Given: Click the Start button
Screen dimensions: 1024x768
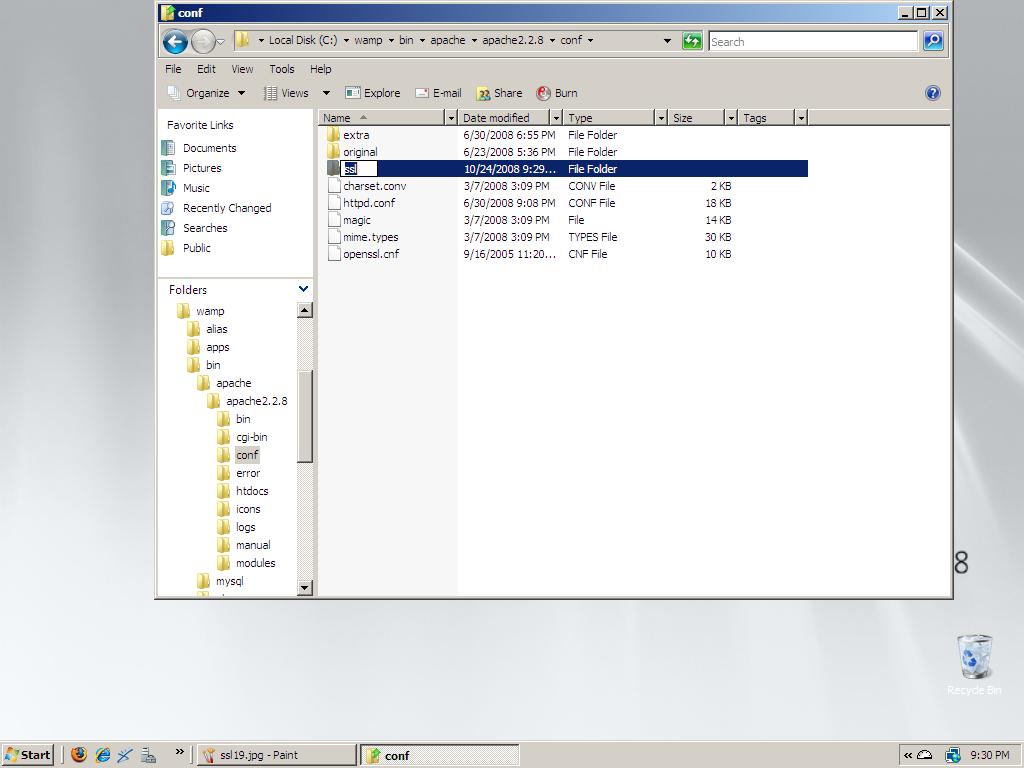Looking at the screenshot, I should pos(28,755).
